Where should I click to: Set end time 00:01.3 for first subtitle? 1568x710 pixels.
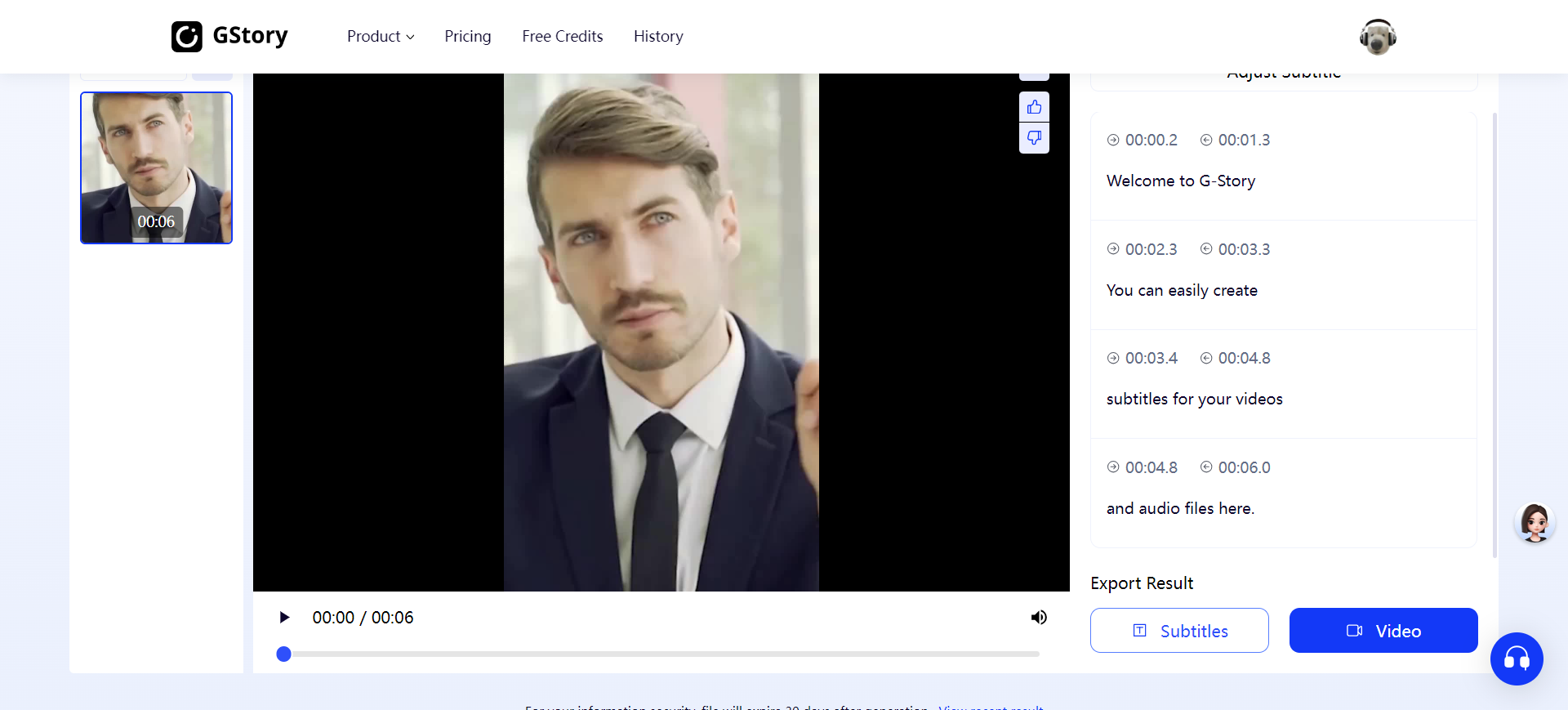[1236, 140]
